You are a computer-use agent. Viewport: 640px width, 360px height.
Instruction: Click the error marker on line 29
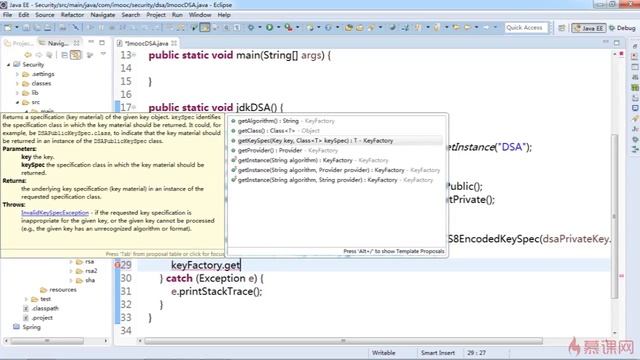pyautogui.click(x=117, y=265)
